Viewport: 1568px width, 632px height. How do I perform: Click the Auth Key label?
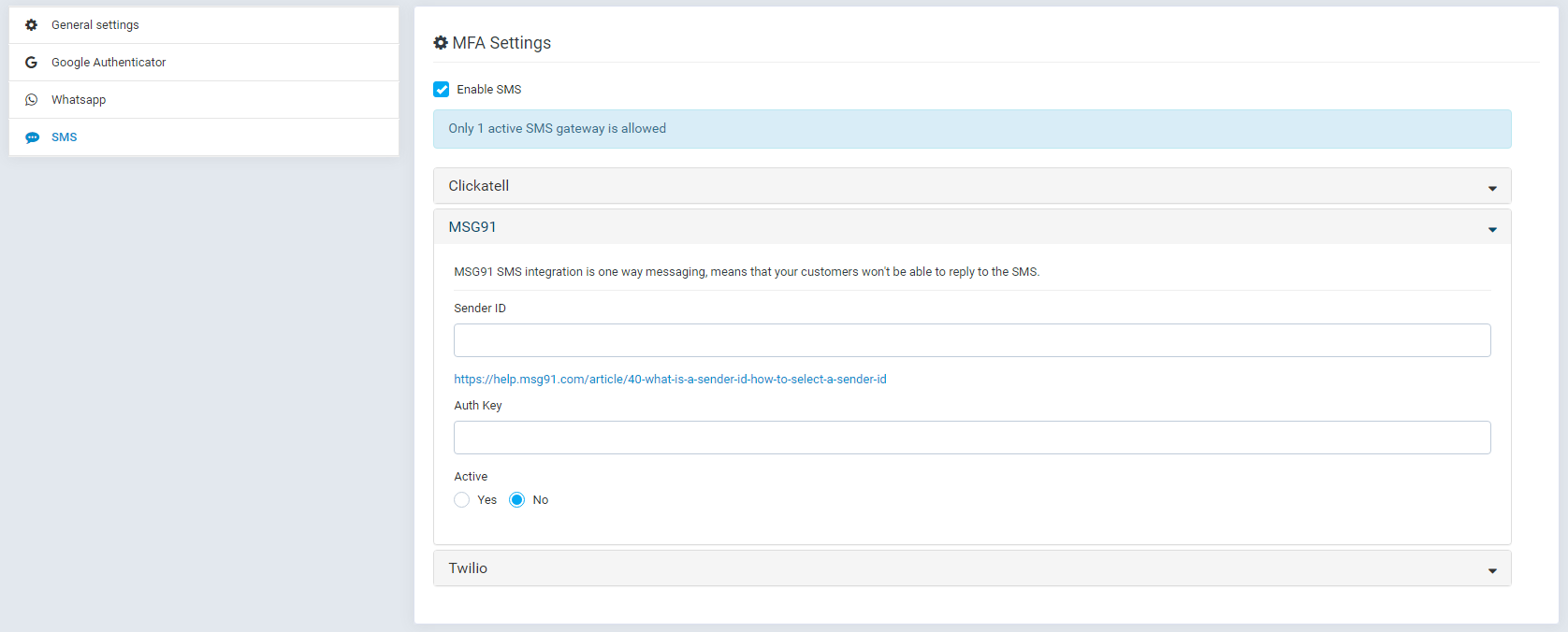tap(478, 406)
